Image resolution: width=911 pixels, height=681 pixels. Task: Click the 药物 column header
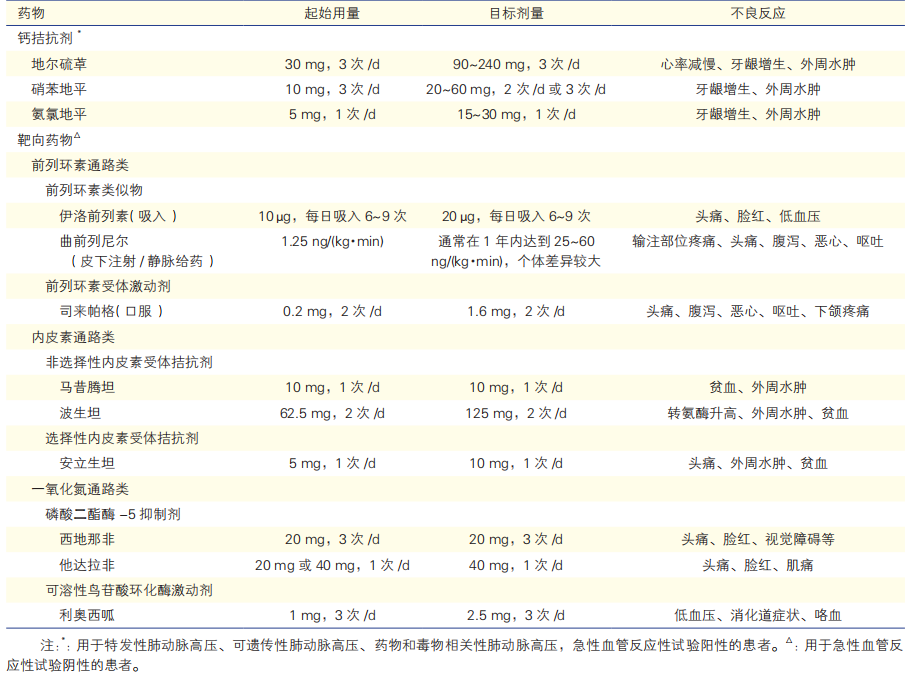click(32, 14)
